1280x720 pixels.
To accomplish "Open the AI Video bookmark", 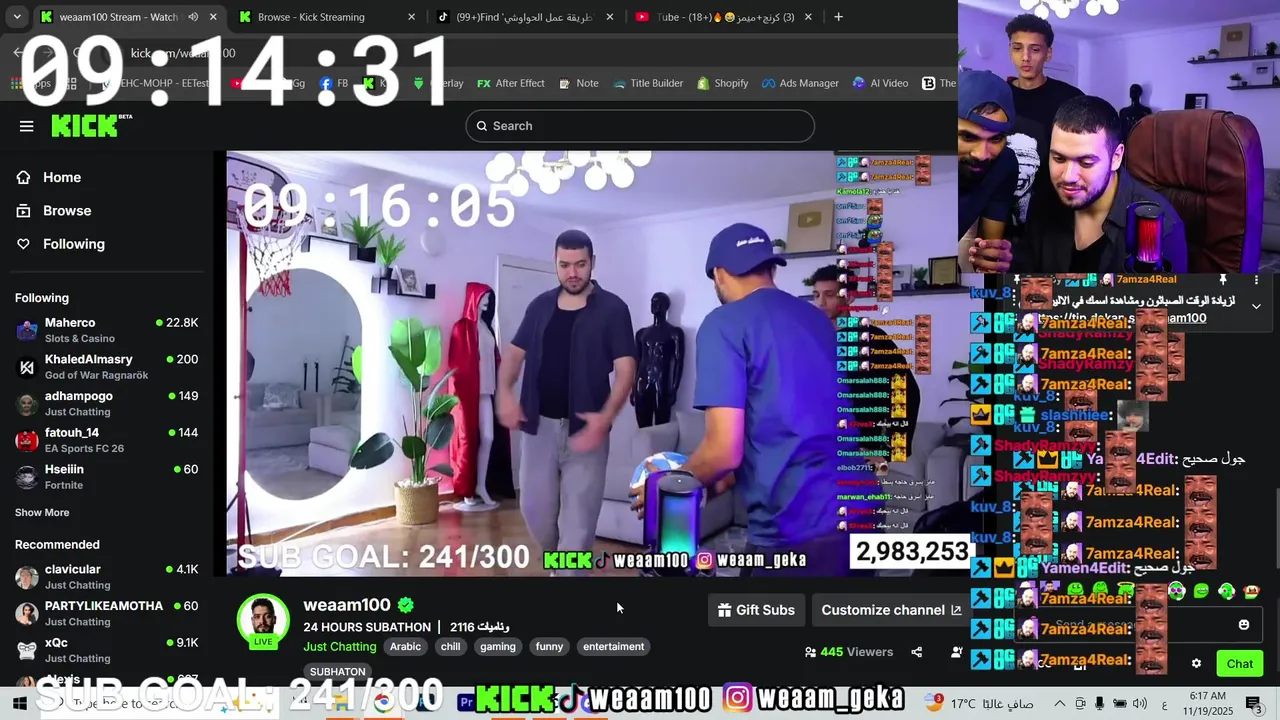I will tap(880, 83).
